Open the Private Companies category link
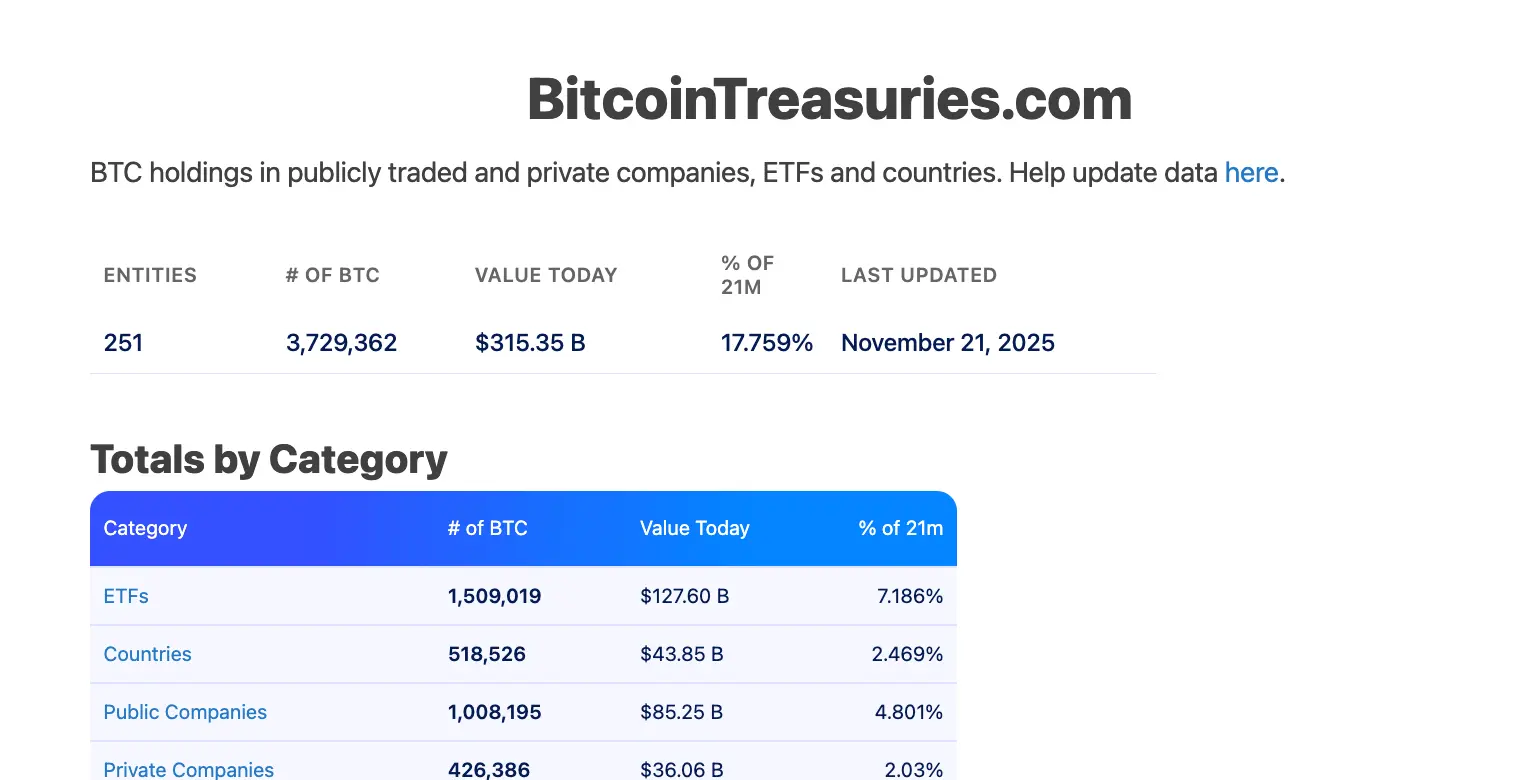1530x780 pixels. [188, 769]
